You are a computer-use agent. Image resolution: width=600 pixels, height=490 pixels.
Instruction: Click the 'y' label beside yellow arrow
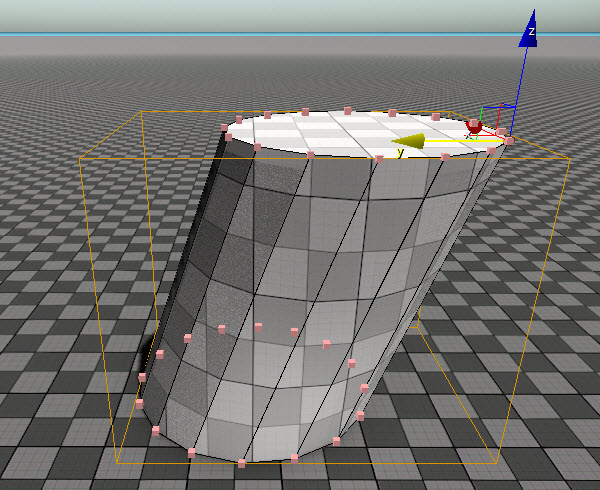point(400,153)
